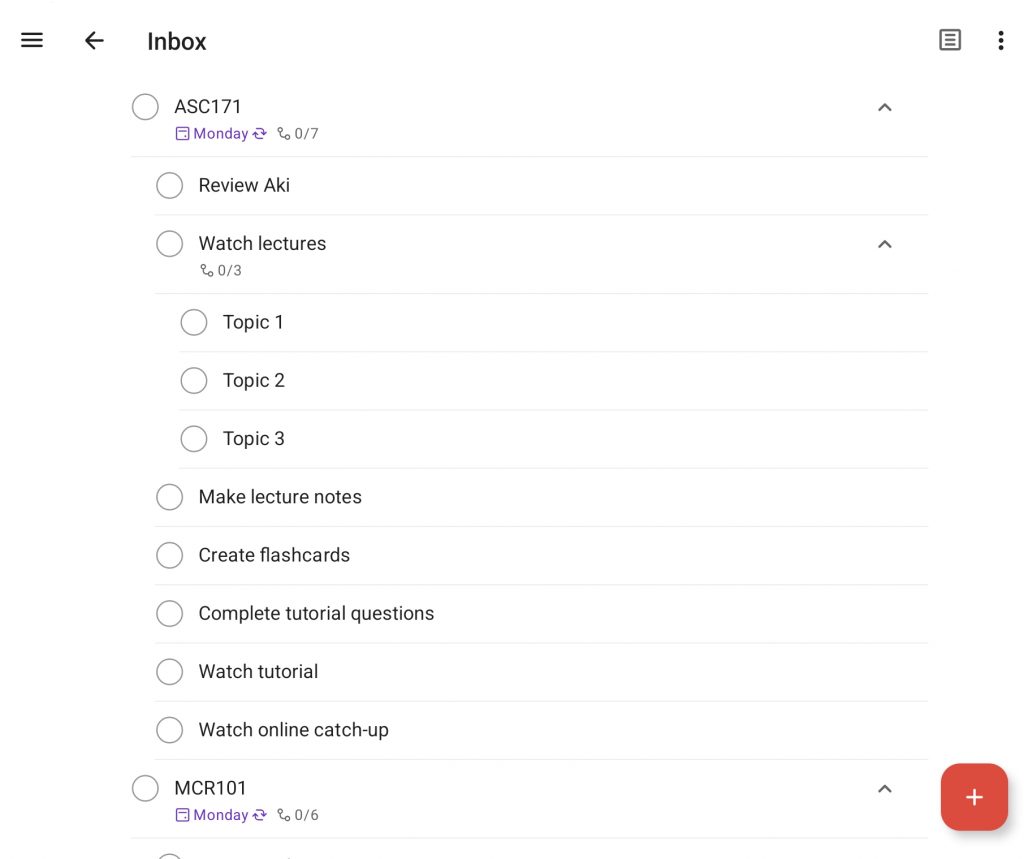The image size is (1024, 859).
Task: Complete the Topic 2 subtask
Action: [194, 380]
